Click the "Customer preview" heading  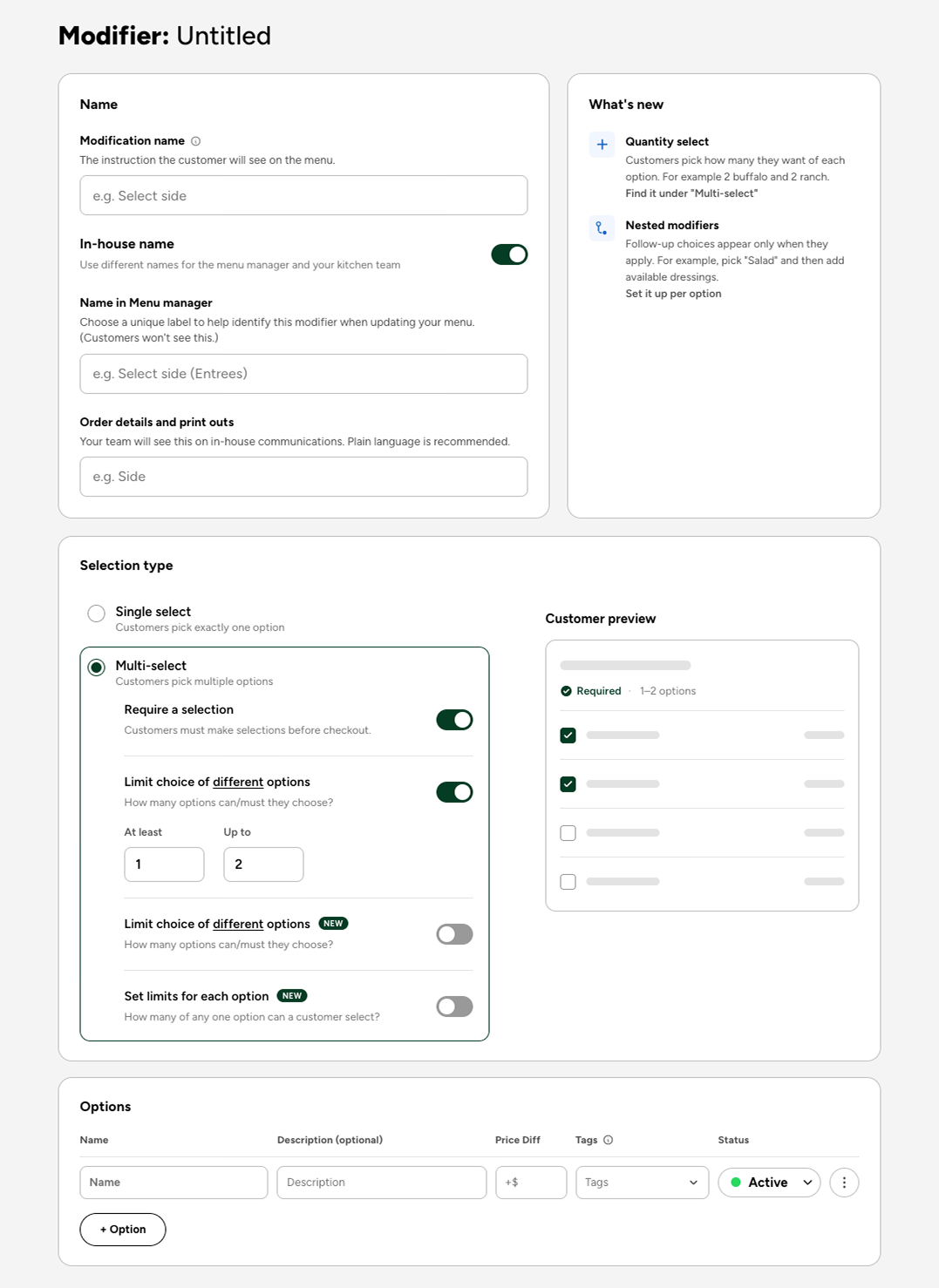tap(601, 619)
